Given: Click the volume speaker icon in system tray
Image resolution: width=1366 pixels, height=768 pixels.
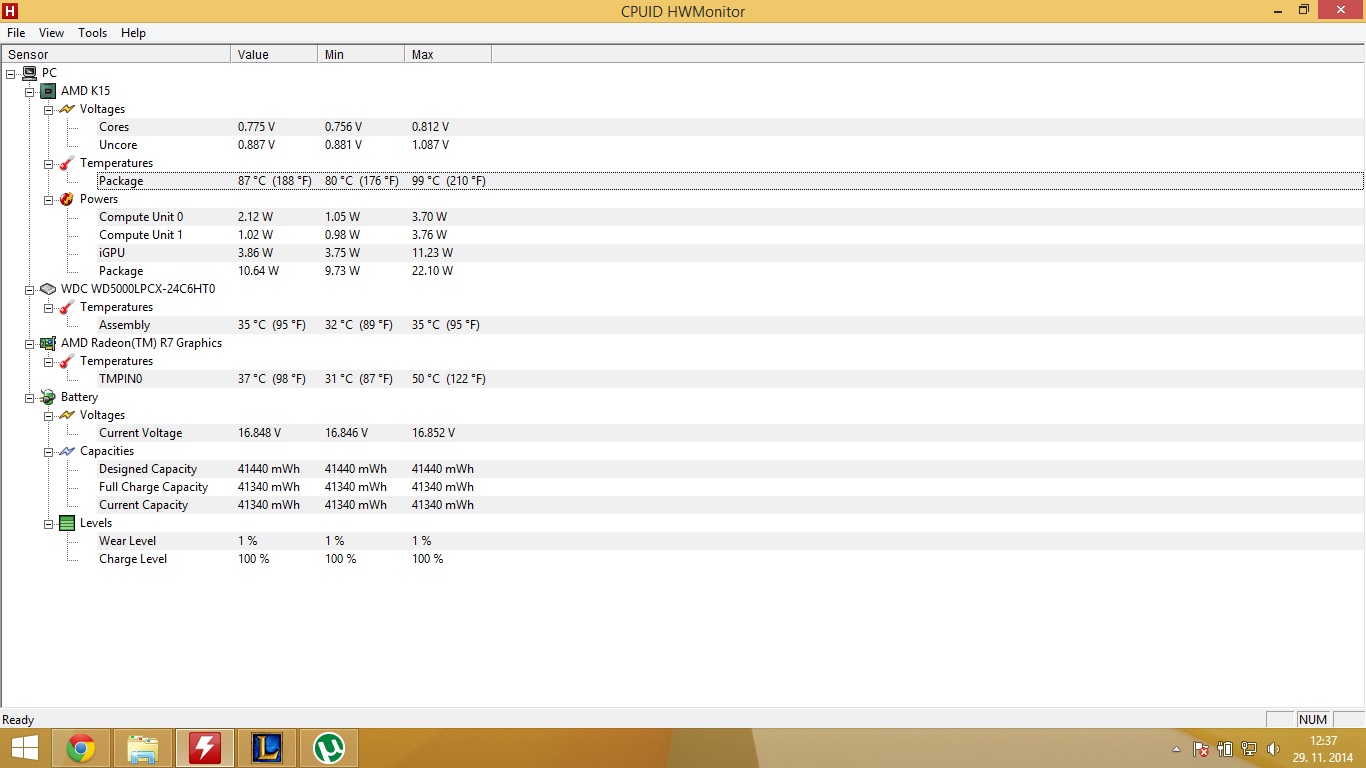Looking at the screenshot, I should pos(1273,748).
